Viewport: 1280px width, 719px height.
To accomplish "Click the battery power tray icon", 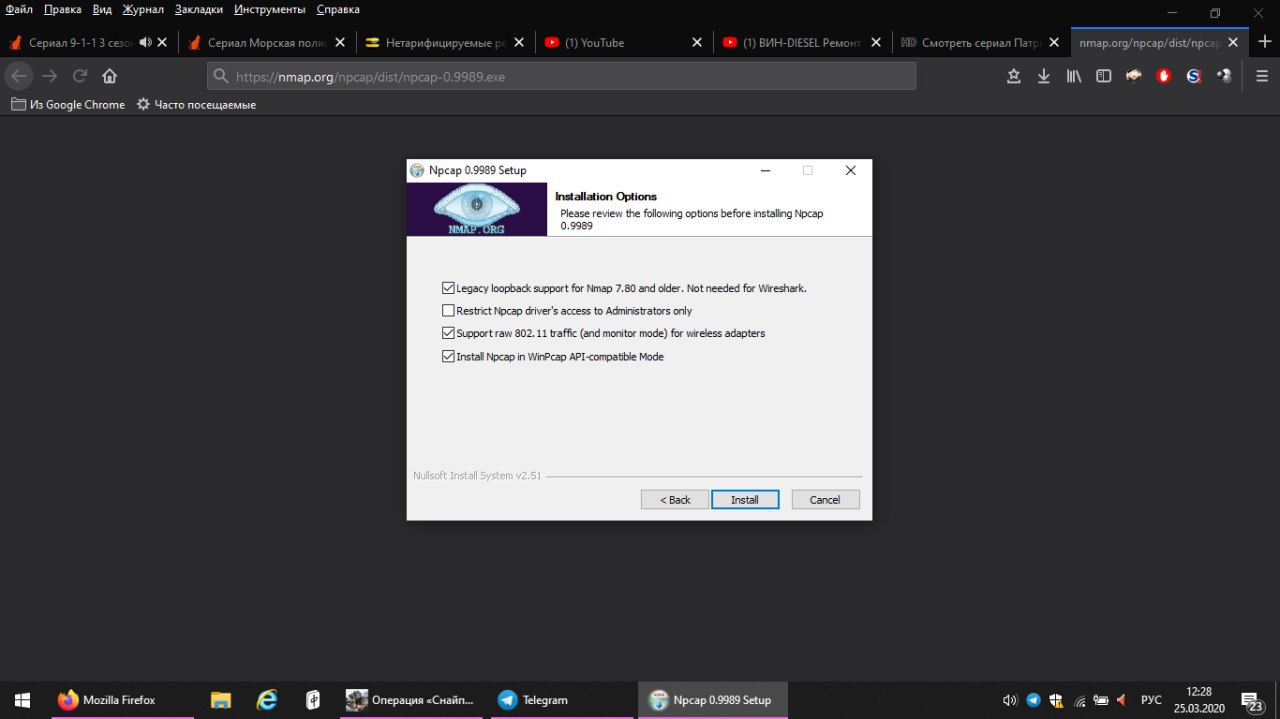I will pos(1100,700).
